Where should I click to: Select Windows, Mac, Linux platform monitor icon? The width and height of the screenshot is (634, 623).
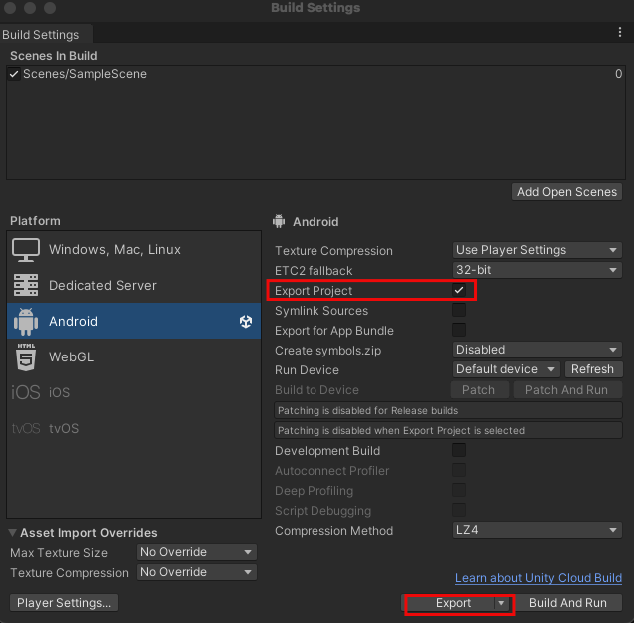tap(26, 250)
